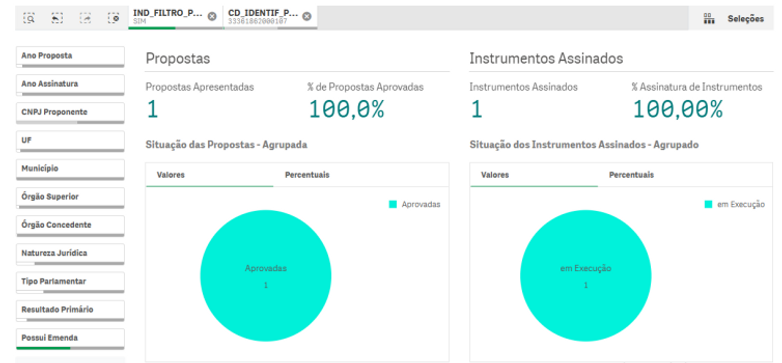Open the Tipo Parlamentar filter

tap(70, 282)
